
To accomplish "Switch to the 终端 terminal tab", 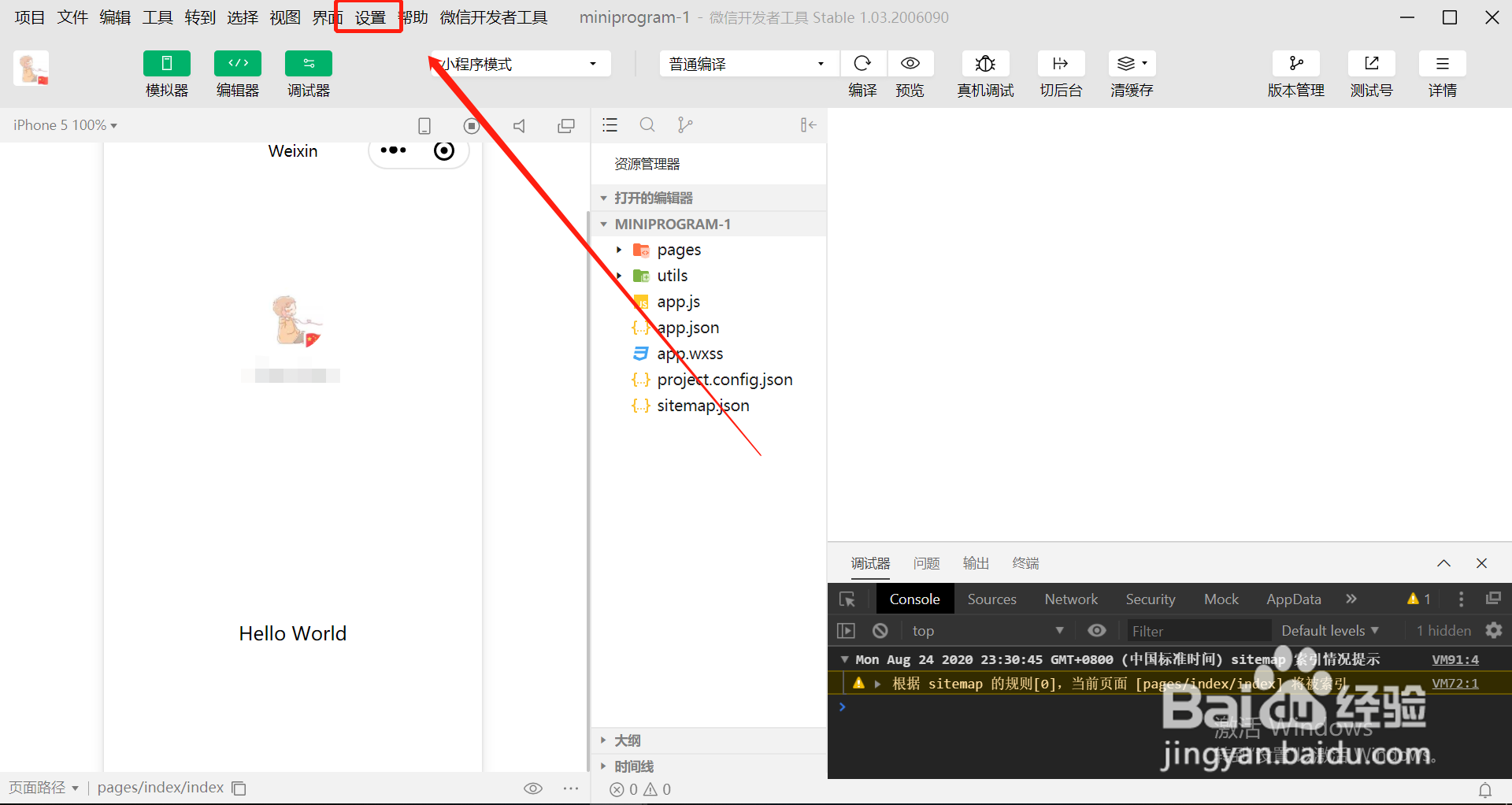I will 1025,563.
